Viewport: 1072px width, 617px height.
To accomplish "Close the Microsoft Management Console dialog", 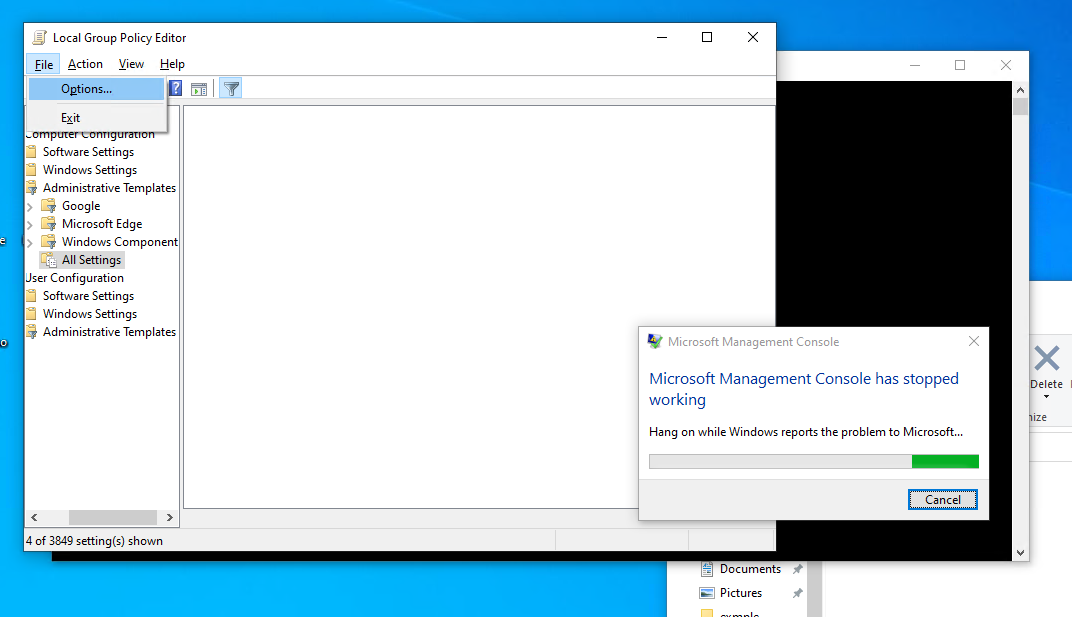I will tap(974, 341).
